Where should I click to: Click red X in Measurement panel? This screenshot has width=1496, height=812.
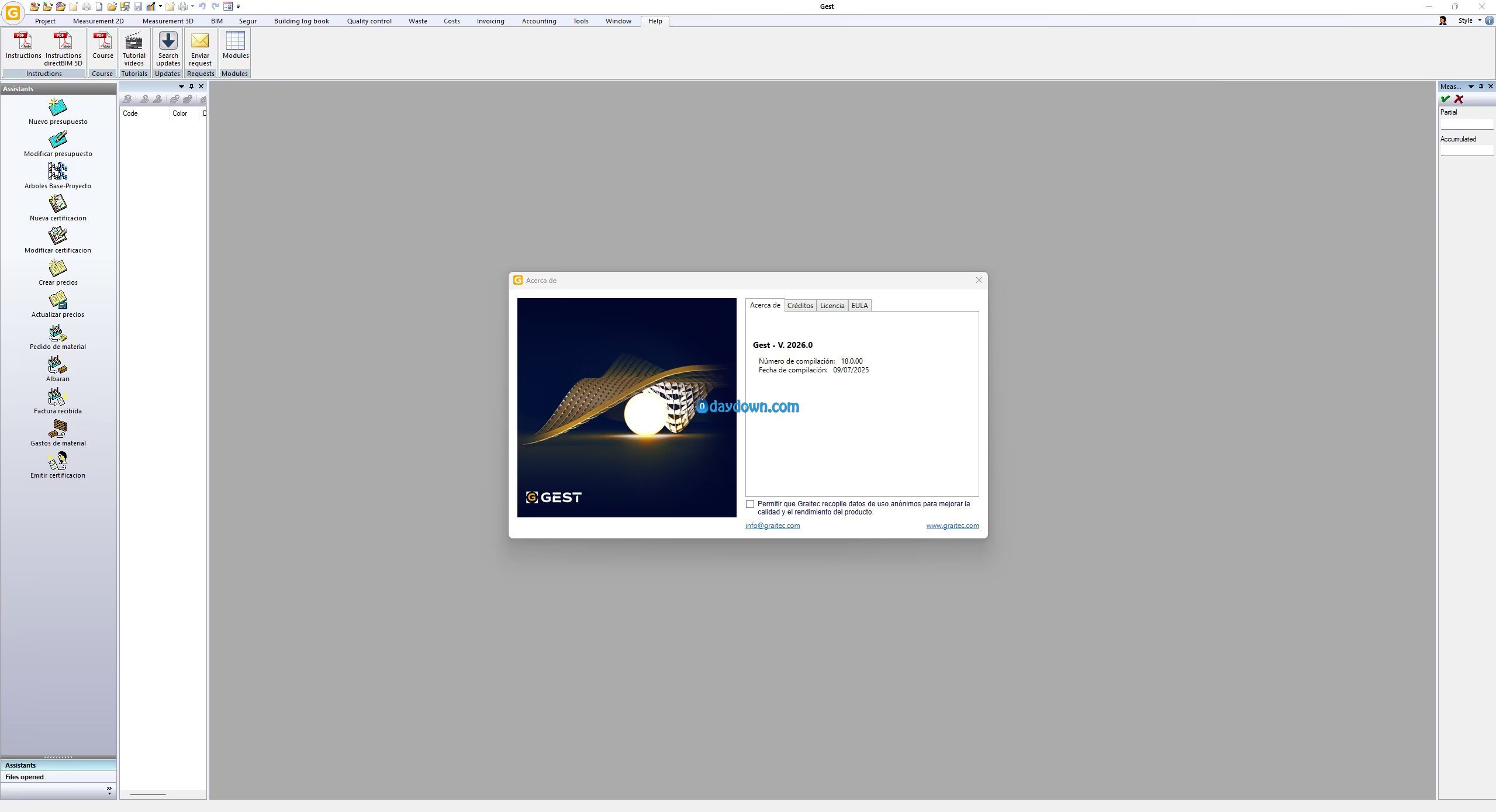click(x=1459, y=99)
